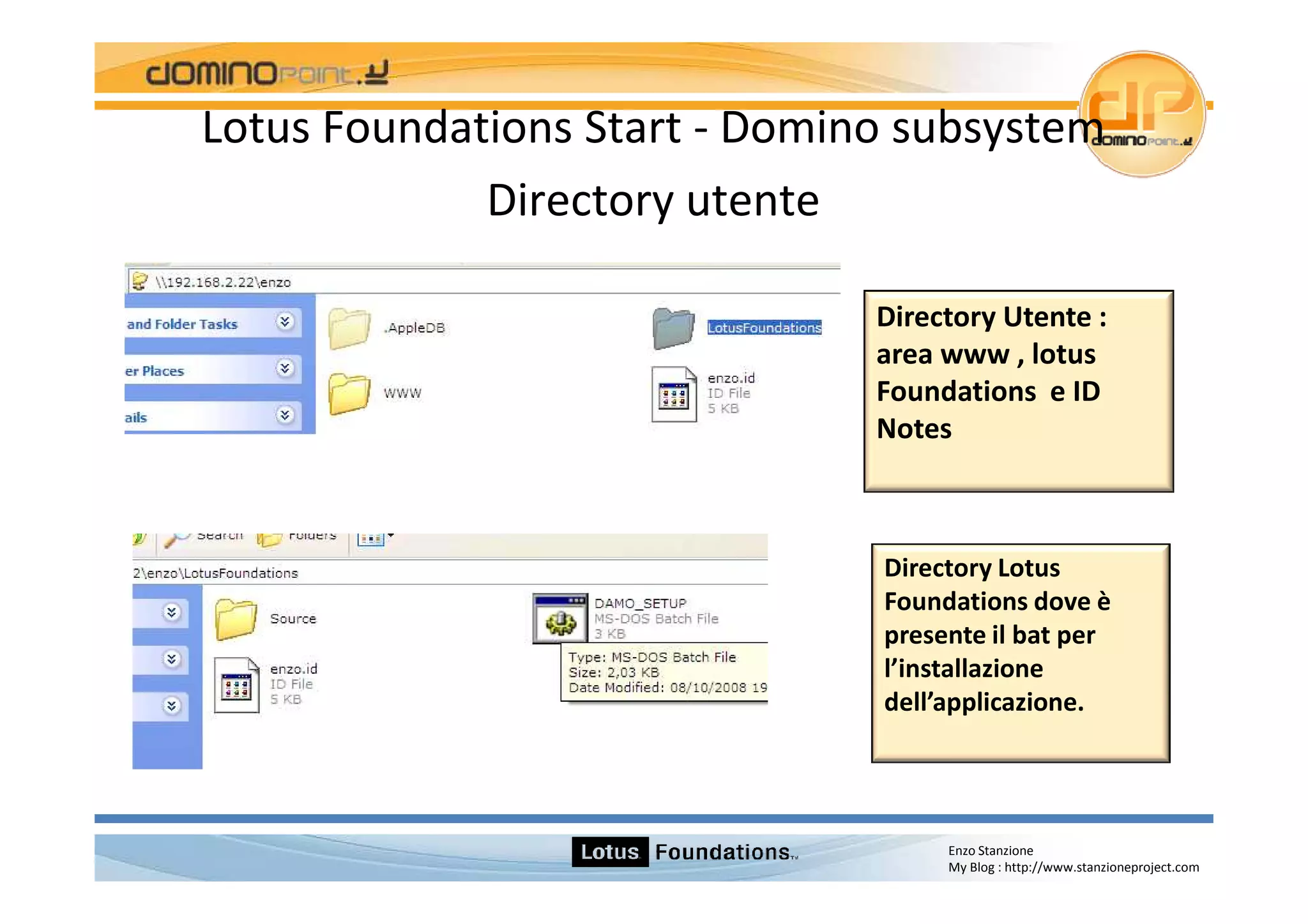Select the LotusFoundations folder label
Viewport: 1308px width, 924px height.
tap(764, 328)
